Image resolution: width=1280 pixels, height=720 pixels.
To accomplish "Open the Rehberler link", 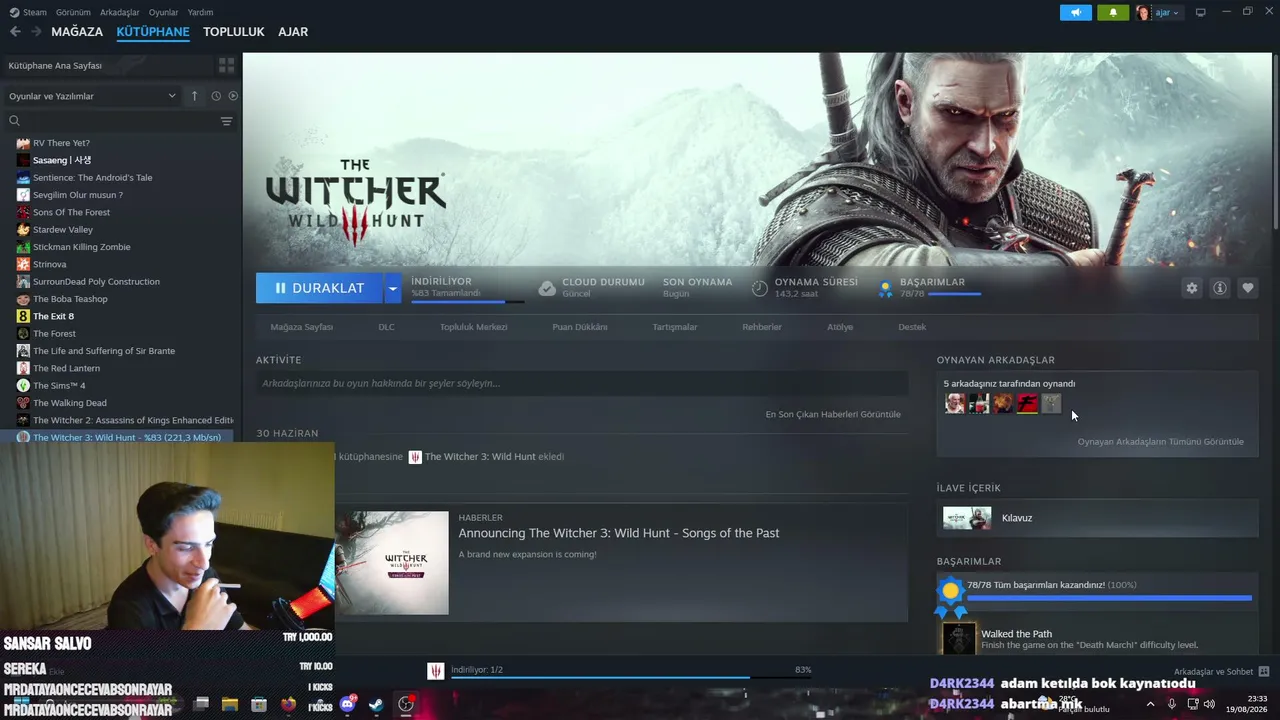I will [762, 327].
